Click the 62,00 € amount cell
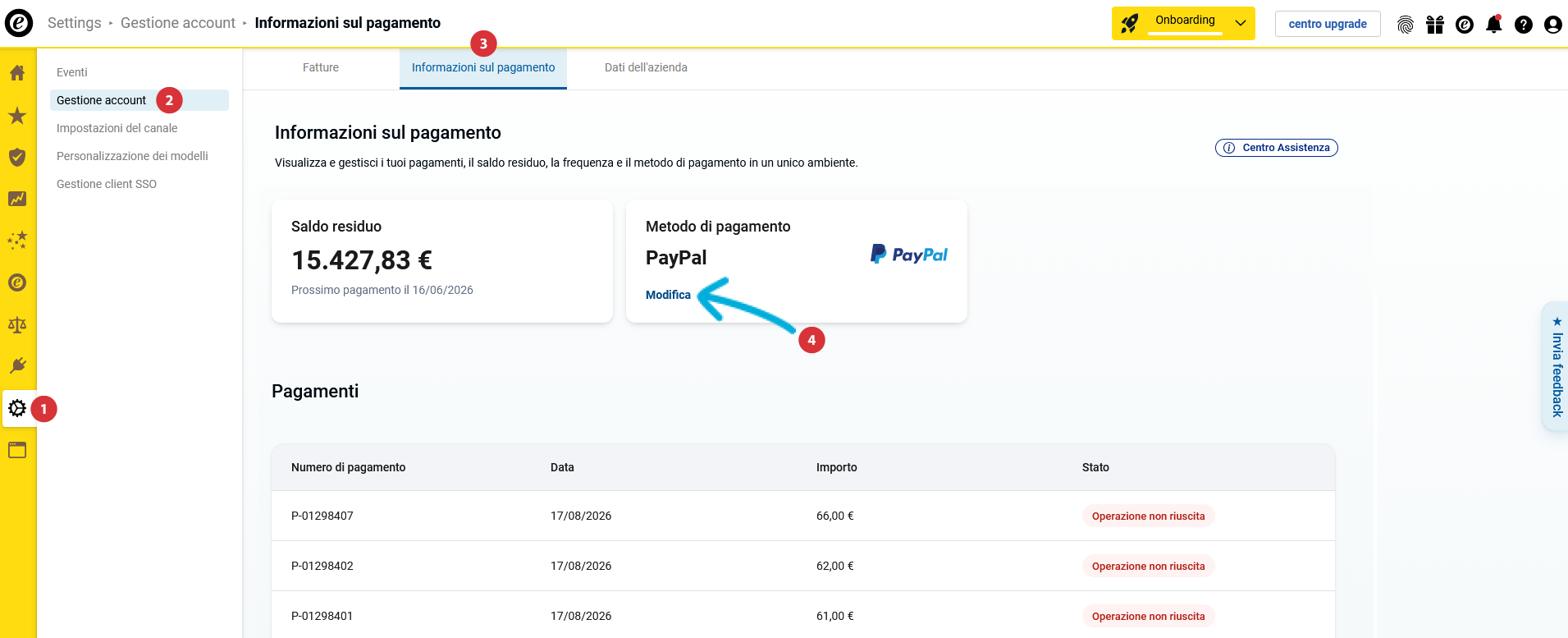 835,566
